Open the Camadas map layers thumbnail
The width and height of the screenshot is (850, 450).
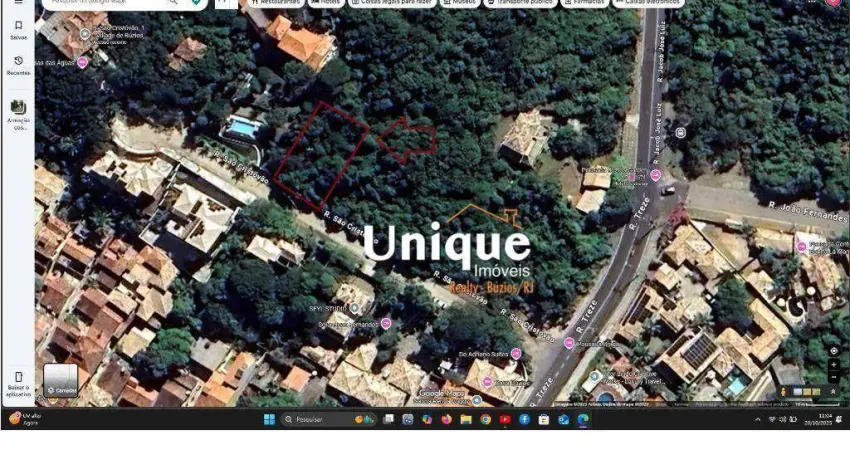pyautogui.click(x=60, y=380)
